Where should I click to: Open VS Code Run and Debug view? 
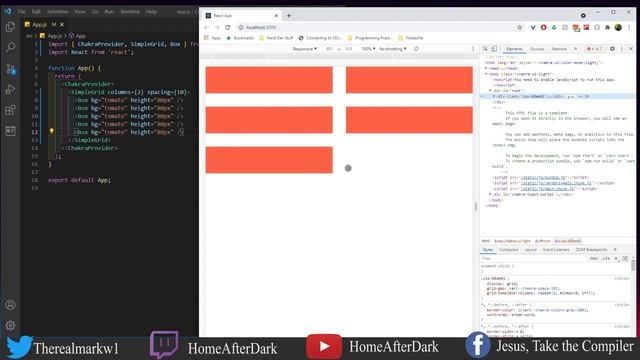tap(10, 89)
